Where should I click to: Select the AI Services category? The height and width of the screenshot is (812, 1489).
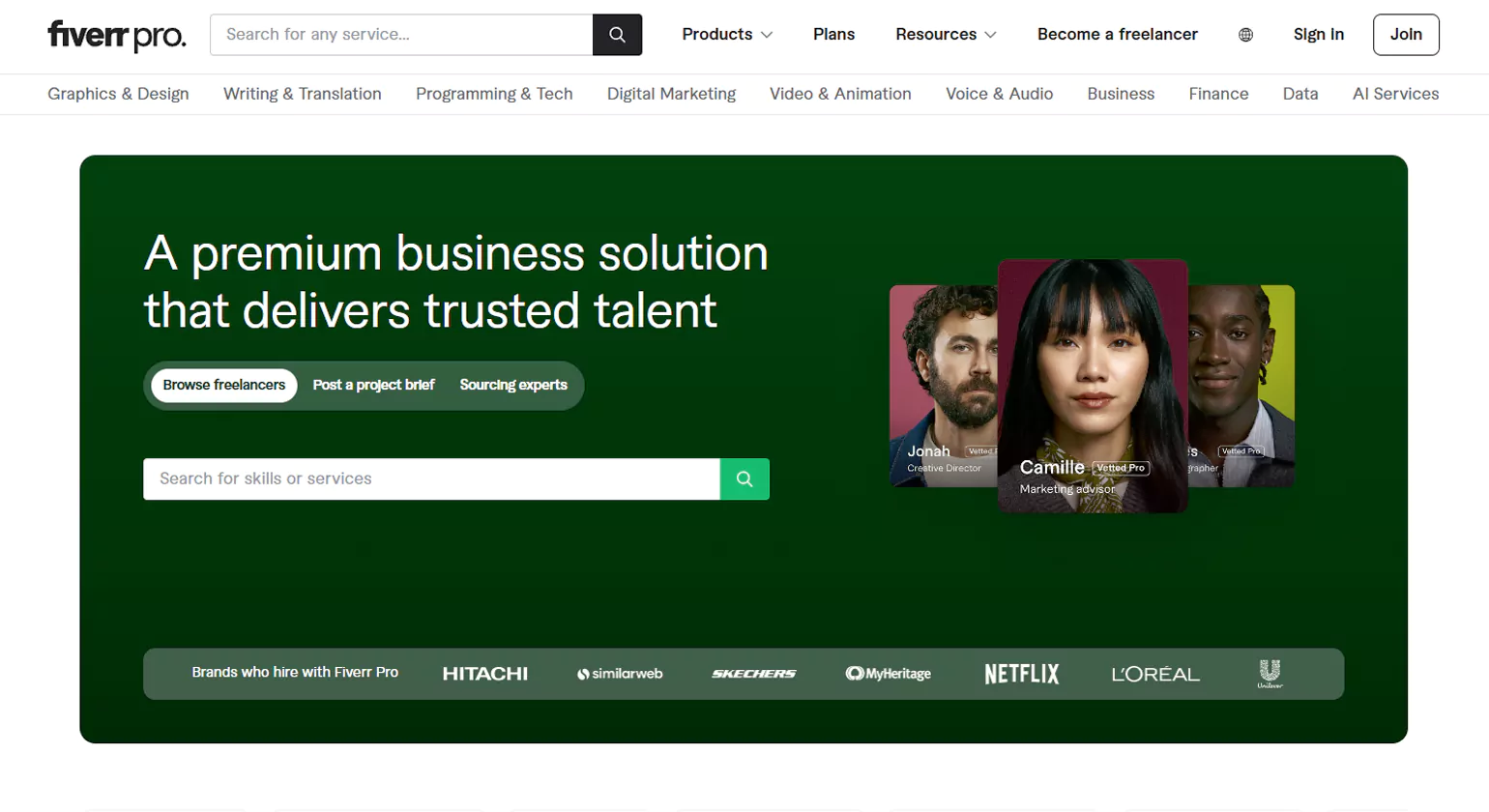pos(1395,94)
